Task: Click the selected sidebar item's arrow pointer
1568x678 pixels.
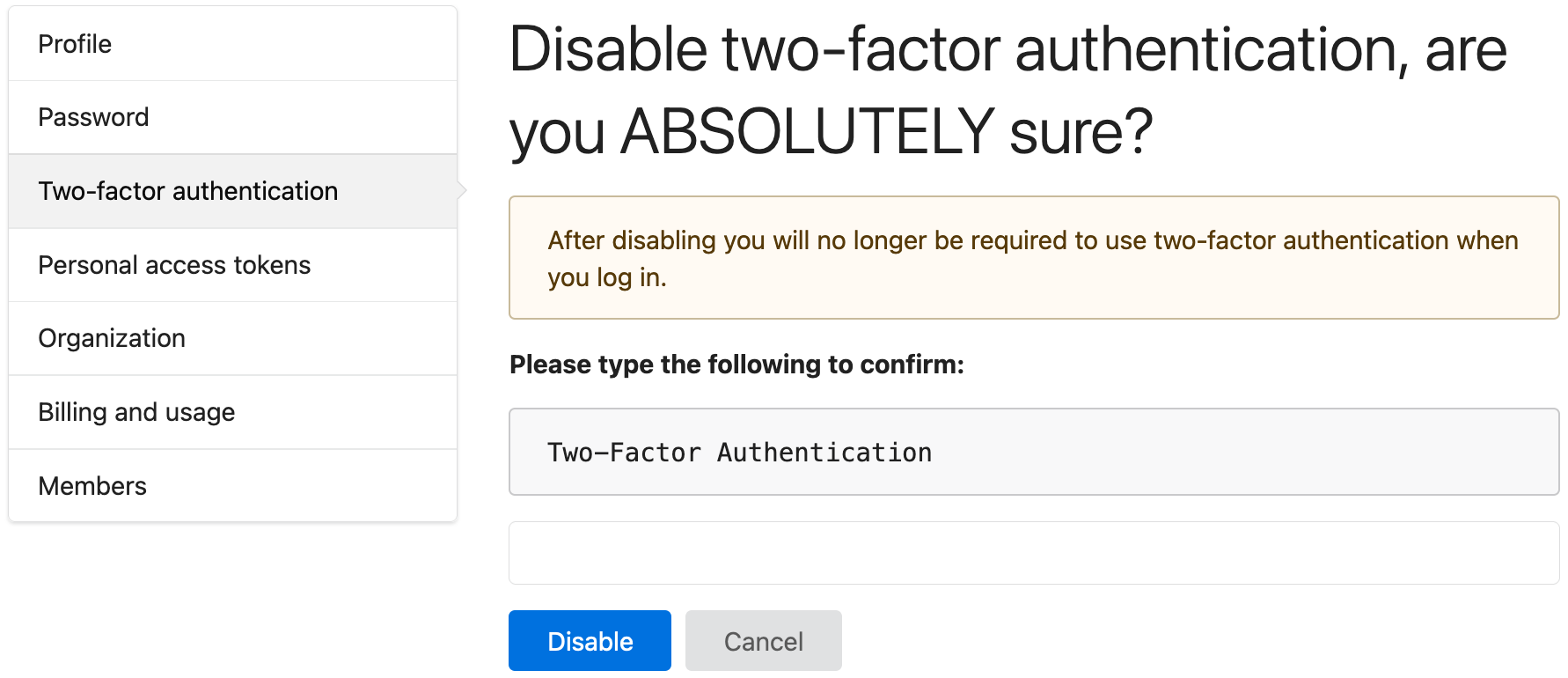Action: coord(461,190)
